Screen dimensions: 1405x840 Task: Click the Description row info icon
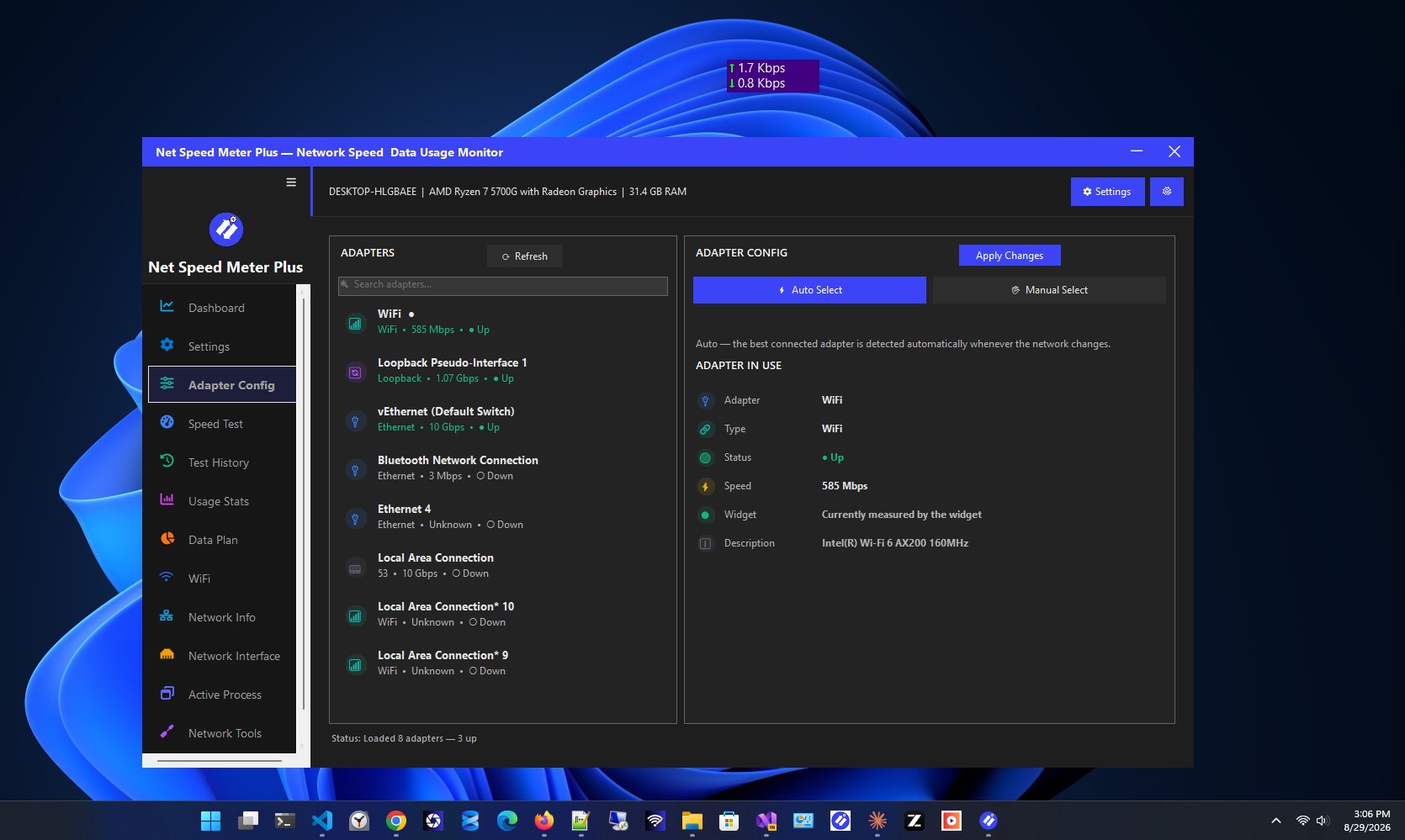point(705,544)
